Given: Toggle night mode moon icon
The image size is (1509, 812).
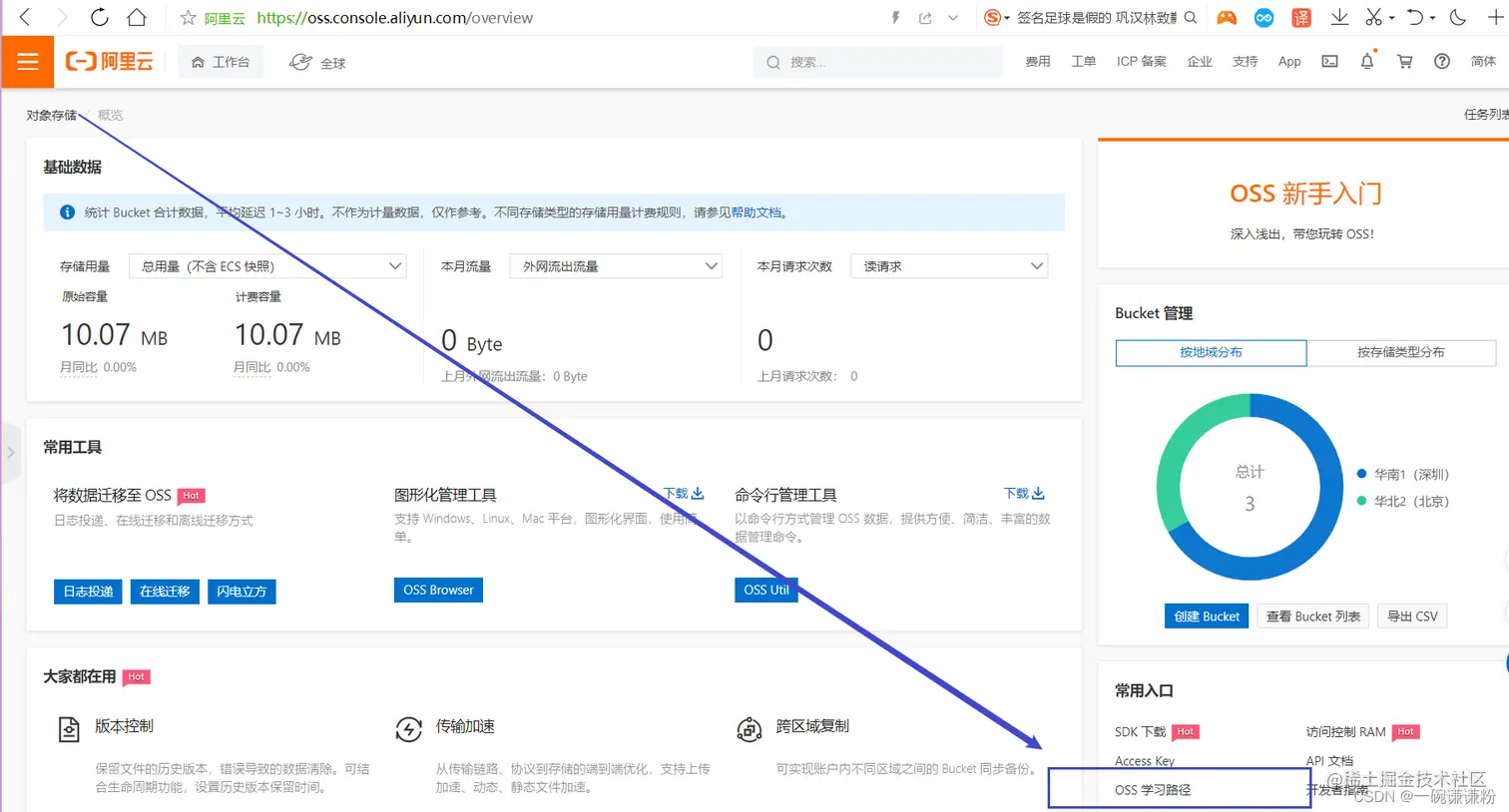Looking at the screenshot, I should [x=1458, y=18].
